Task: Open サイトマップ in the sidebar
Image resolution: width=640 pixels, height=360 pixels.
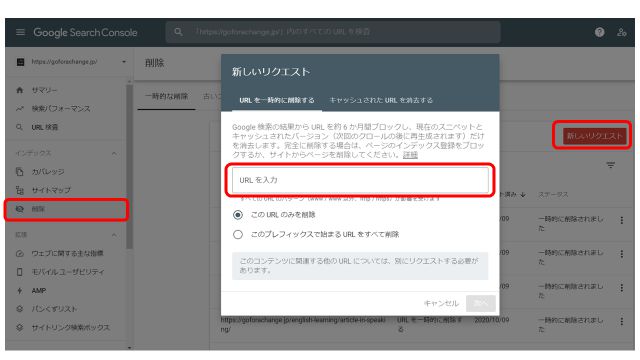Action: click(51, 190)
